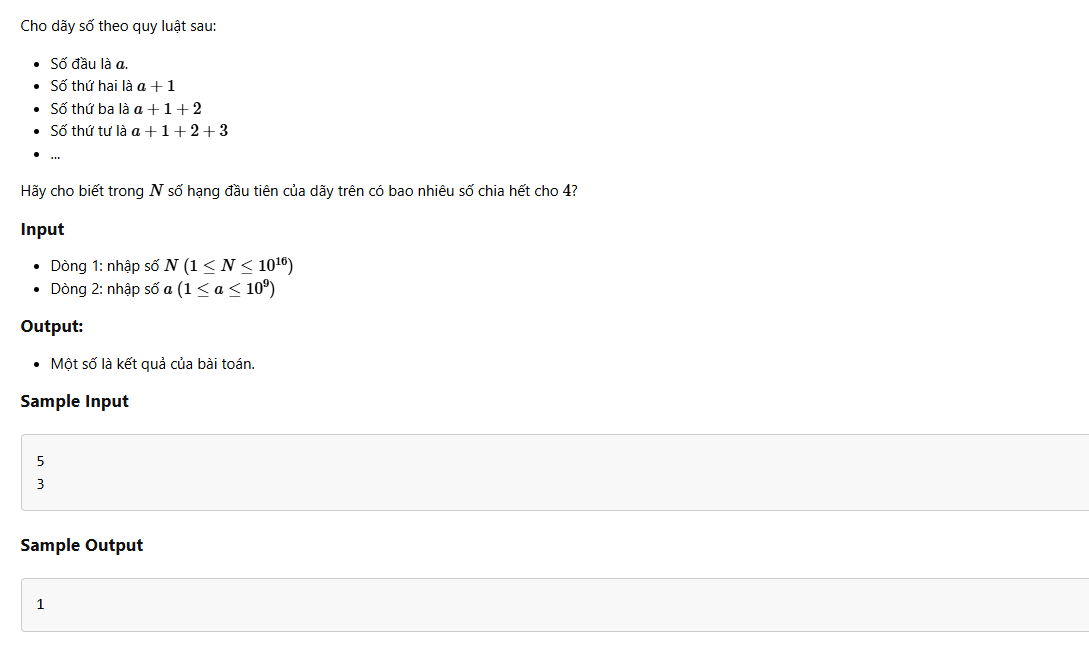Click the a ≤ 10^9 constraint expression
This screenshot has width=1089, height=646.
226,289
